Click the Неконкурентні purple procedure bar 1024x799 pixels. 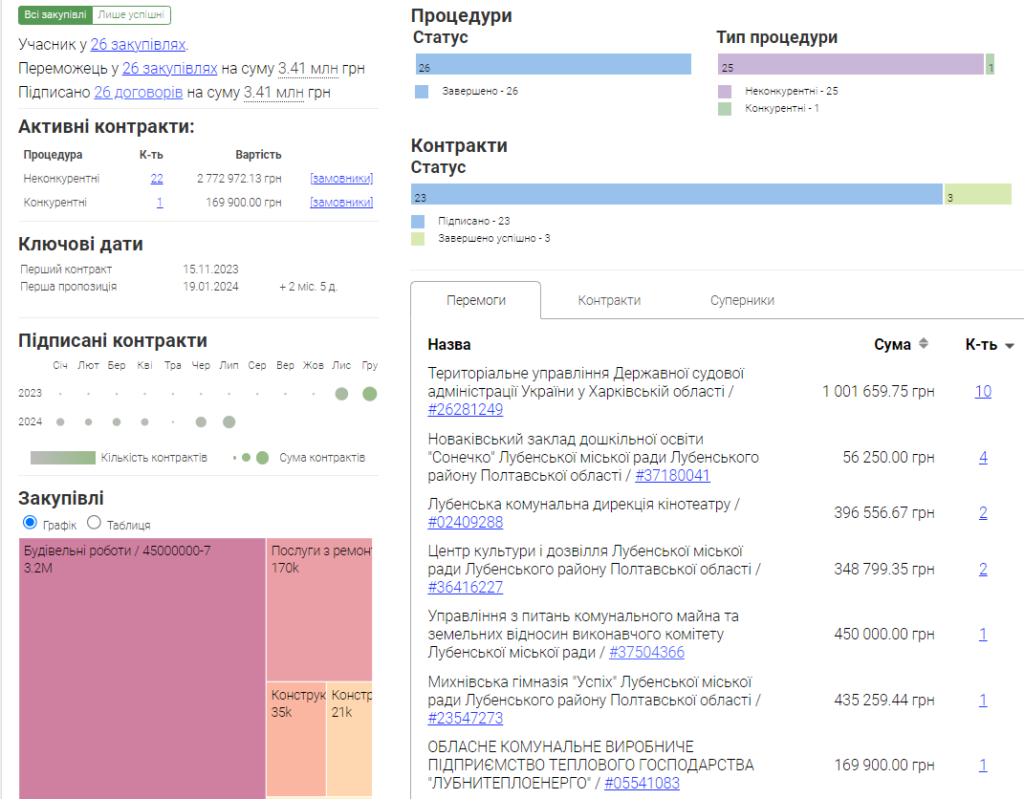point(850,65)
